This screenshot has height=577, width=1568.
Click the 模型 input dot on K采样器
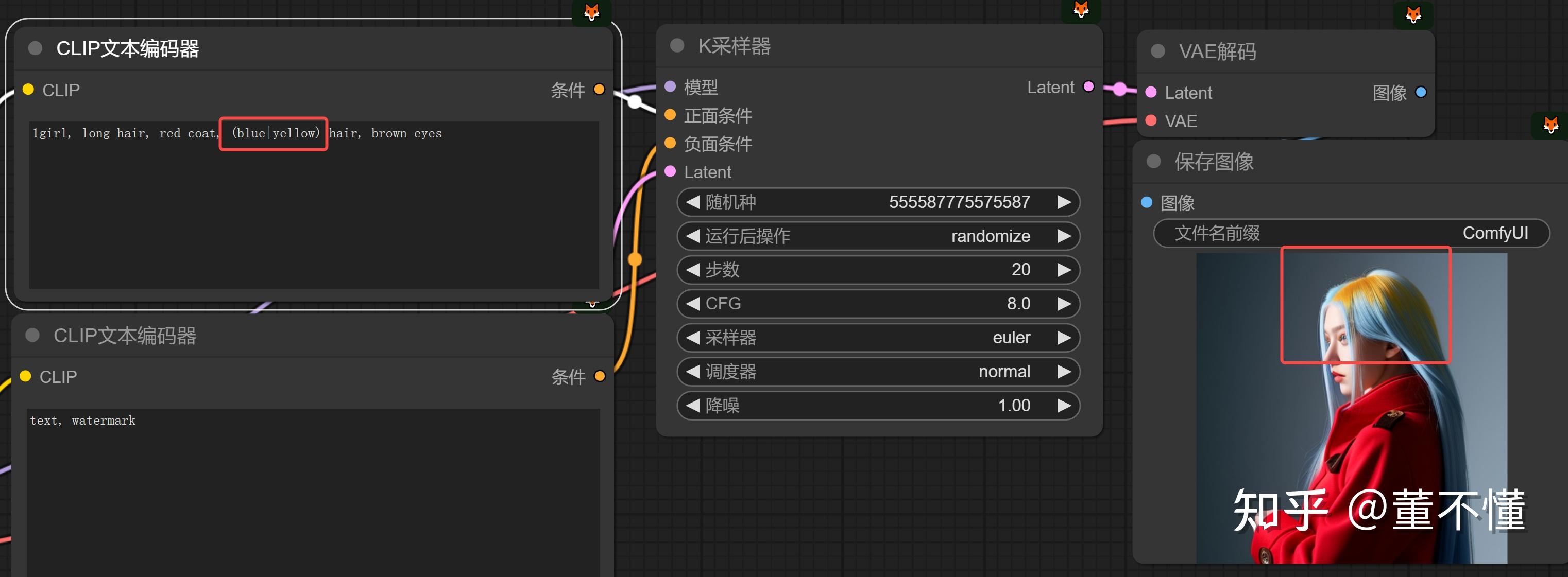pos(670,87)
